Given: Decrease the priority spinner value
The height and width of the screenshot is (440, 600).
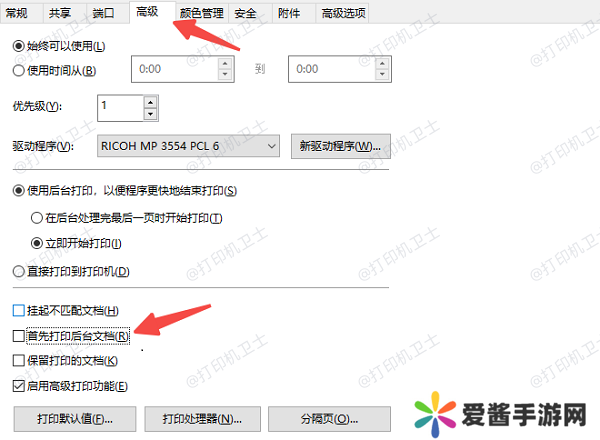Looking at the screenshot, I should pyautogui.click(x=150, y=114).
